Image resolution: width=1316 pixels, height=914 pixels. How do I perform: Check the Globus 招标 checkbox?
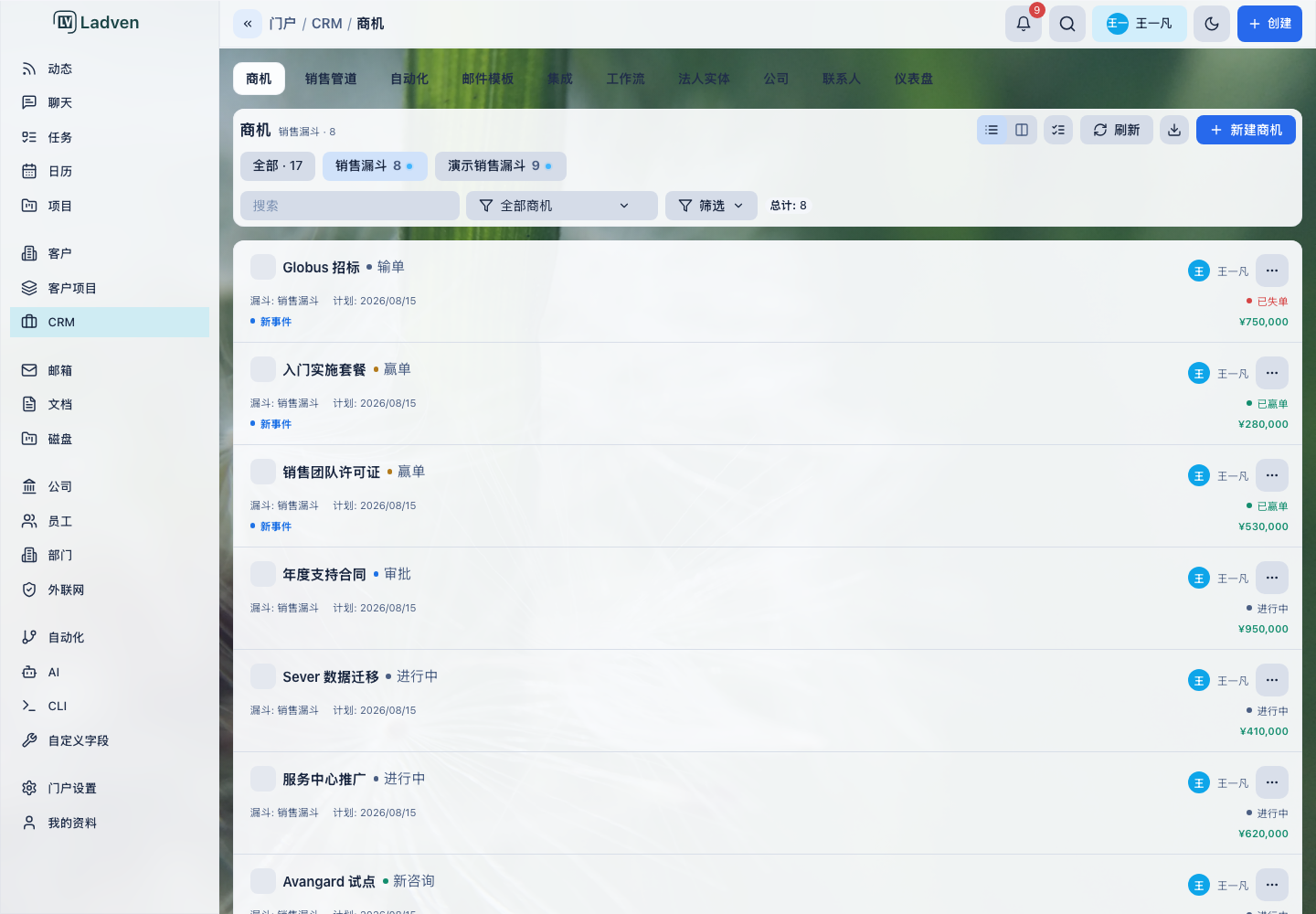[x=263, y=267]
